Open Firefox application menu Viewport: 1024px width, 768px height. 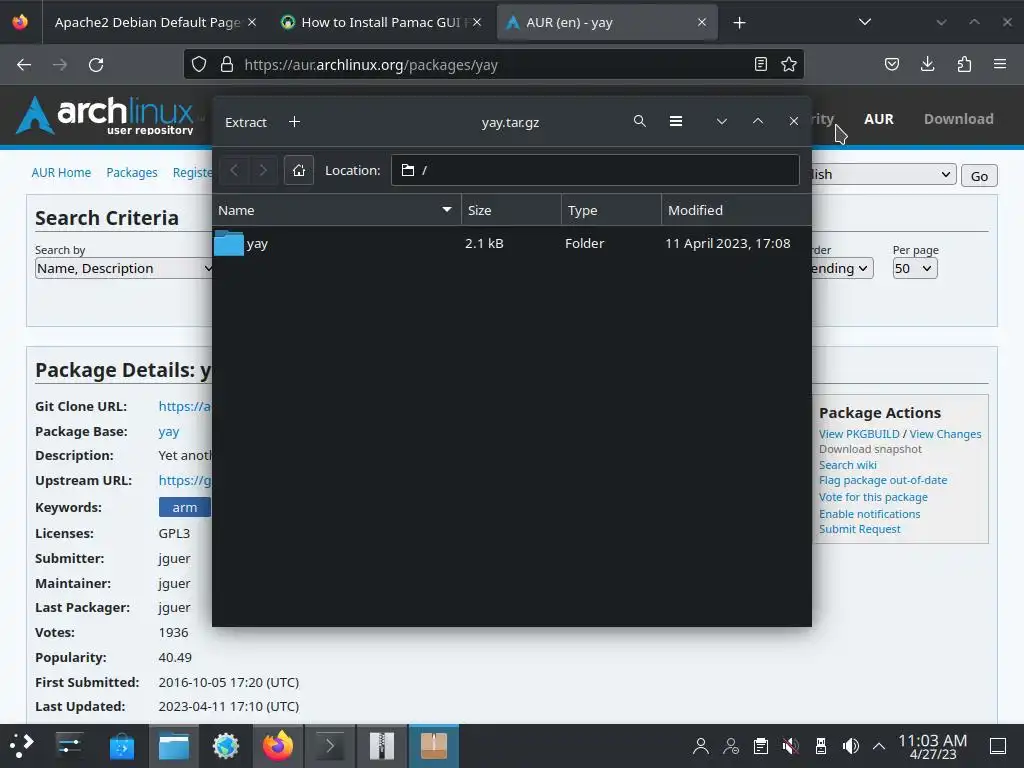[1000, 64]
